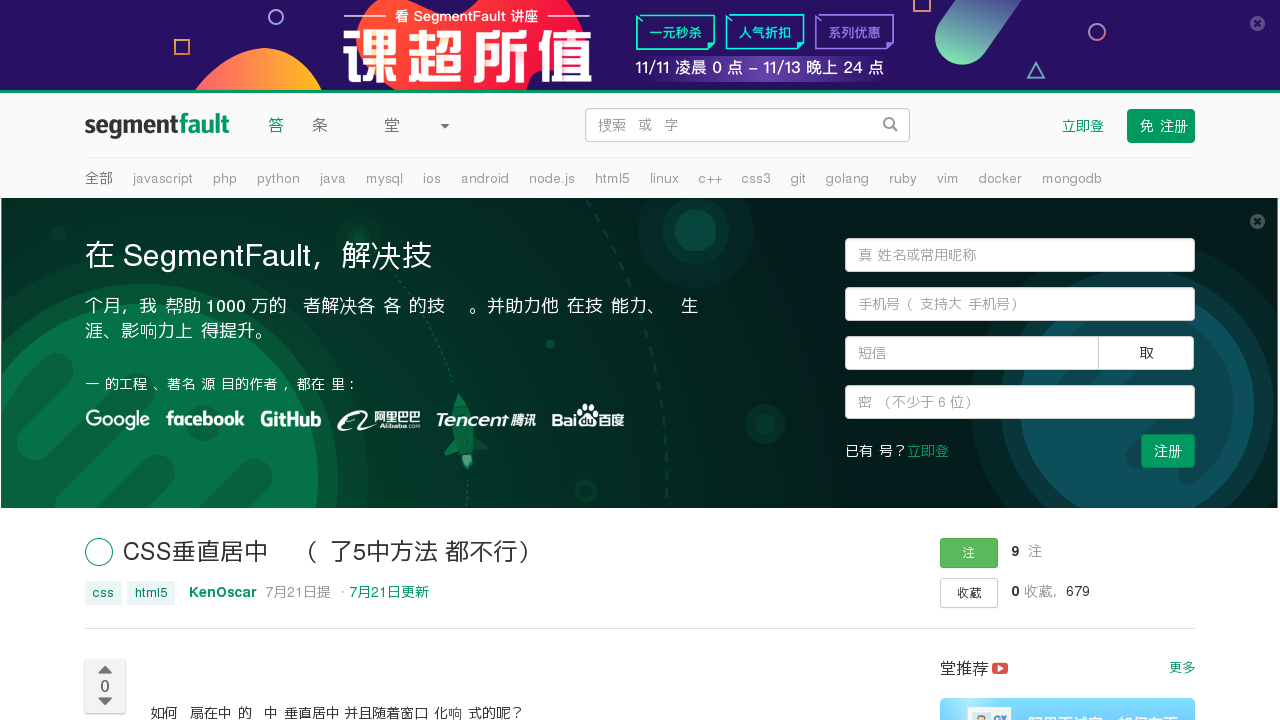Close the green signup banner

pos(1257,221)
